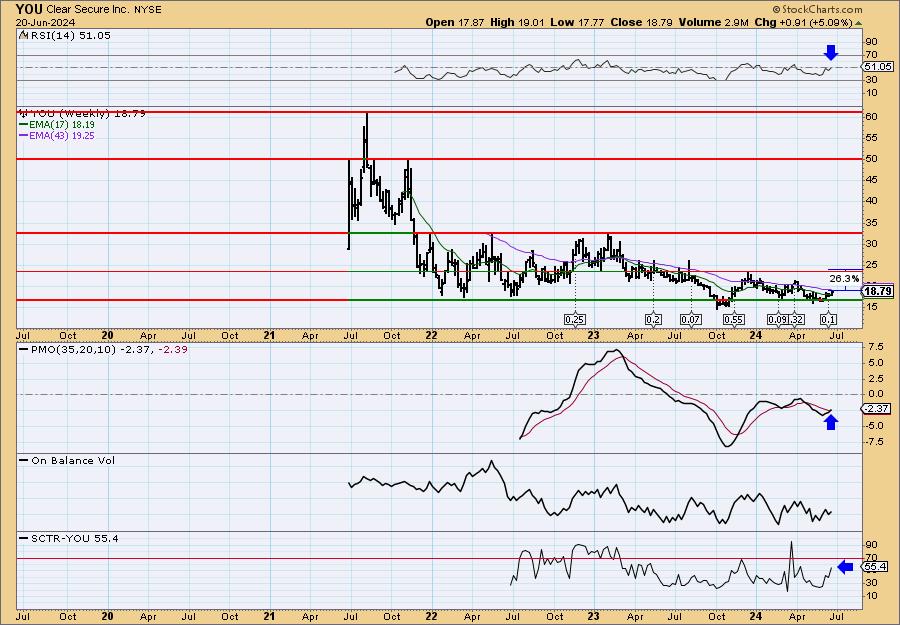Image resolution: width=900 pixels, height=625 pixels.
Task: Click the 0.55 dividend marker
Action: point(734,320)
